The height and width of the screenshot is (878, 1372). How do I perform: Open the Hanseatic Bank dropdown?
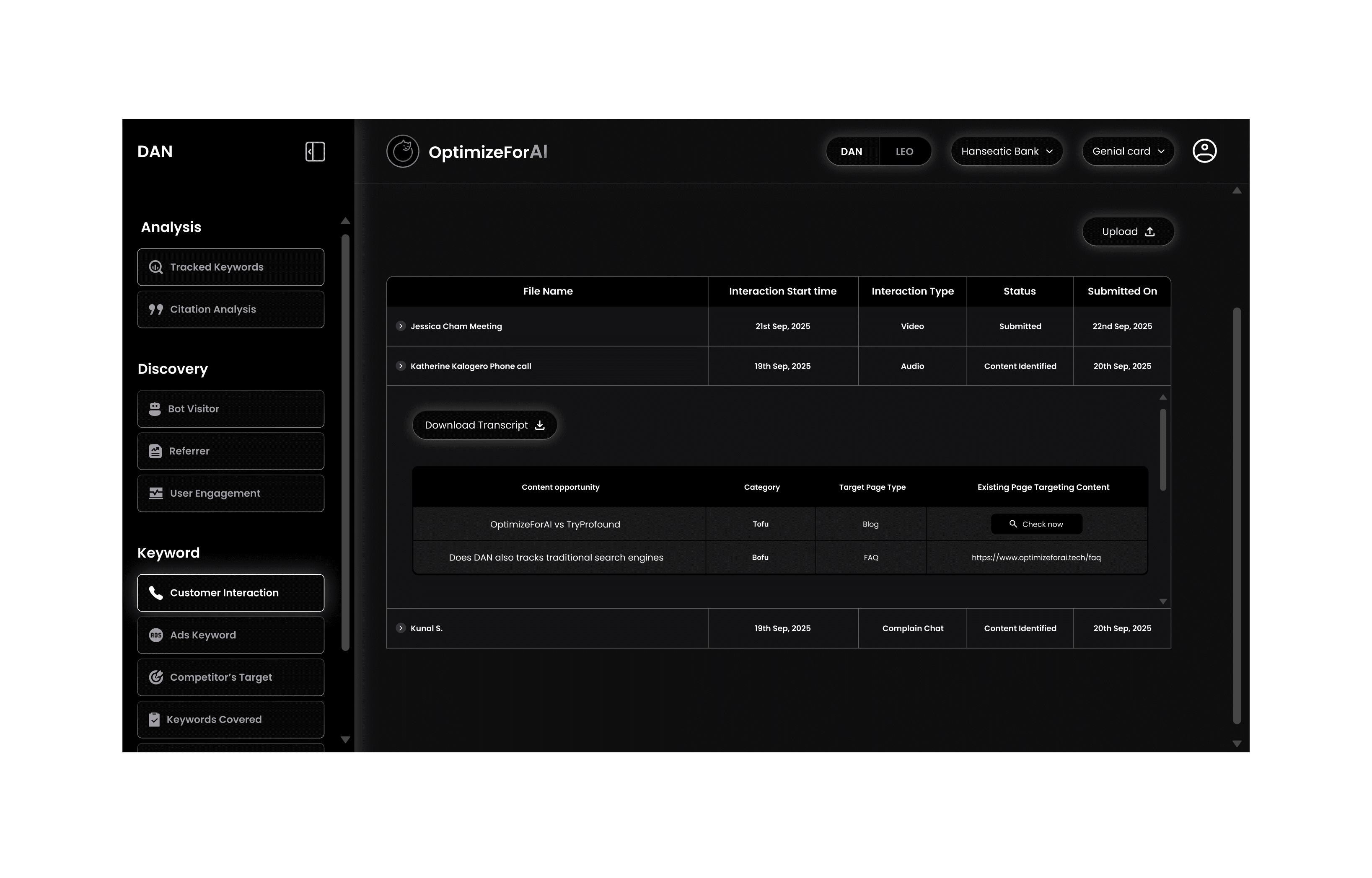pyautogui.click(x=1007, y=151)
